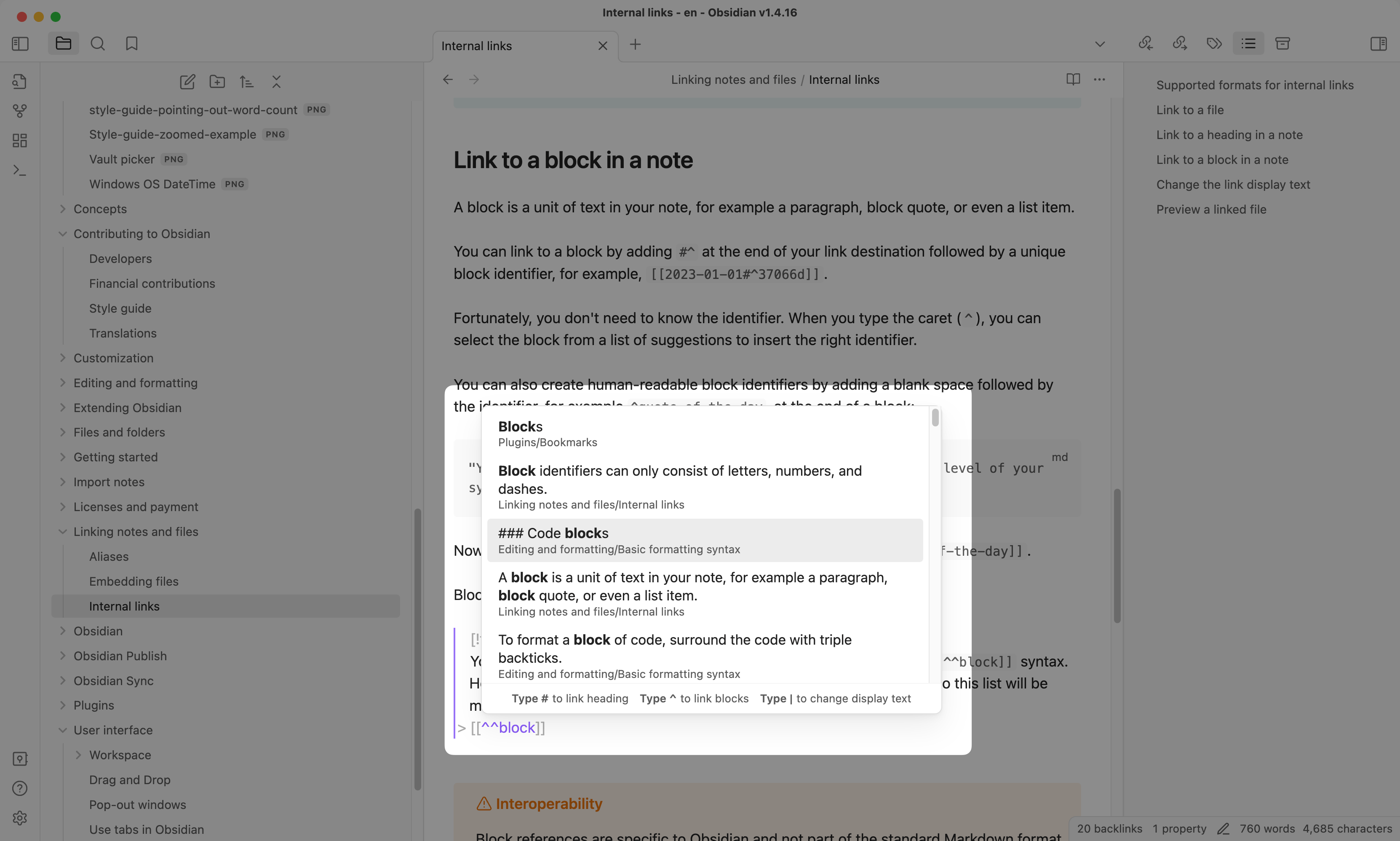
Task: Open the Embedding files note
Action: [x=134, y=581]
